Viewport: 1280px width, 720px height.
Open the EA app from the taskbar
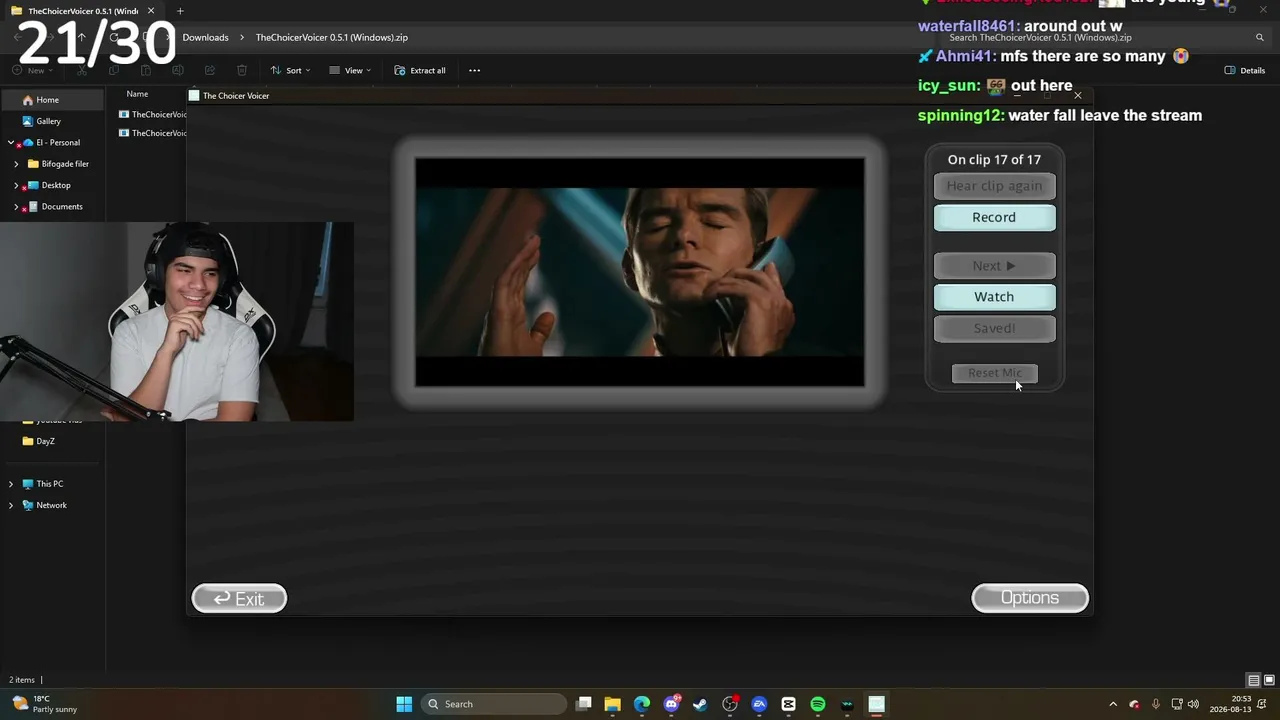pyautogui.click(x=759, y=704)
